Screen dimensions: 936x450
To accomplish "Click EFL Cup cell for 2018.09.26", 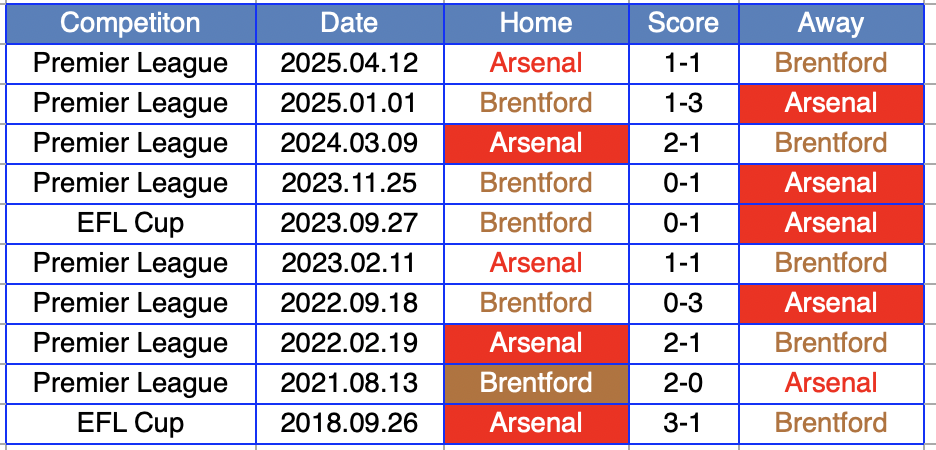I will pyautogui.click(x=130, y=423).
